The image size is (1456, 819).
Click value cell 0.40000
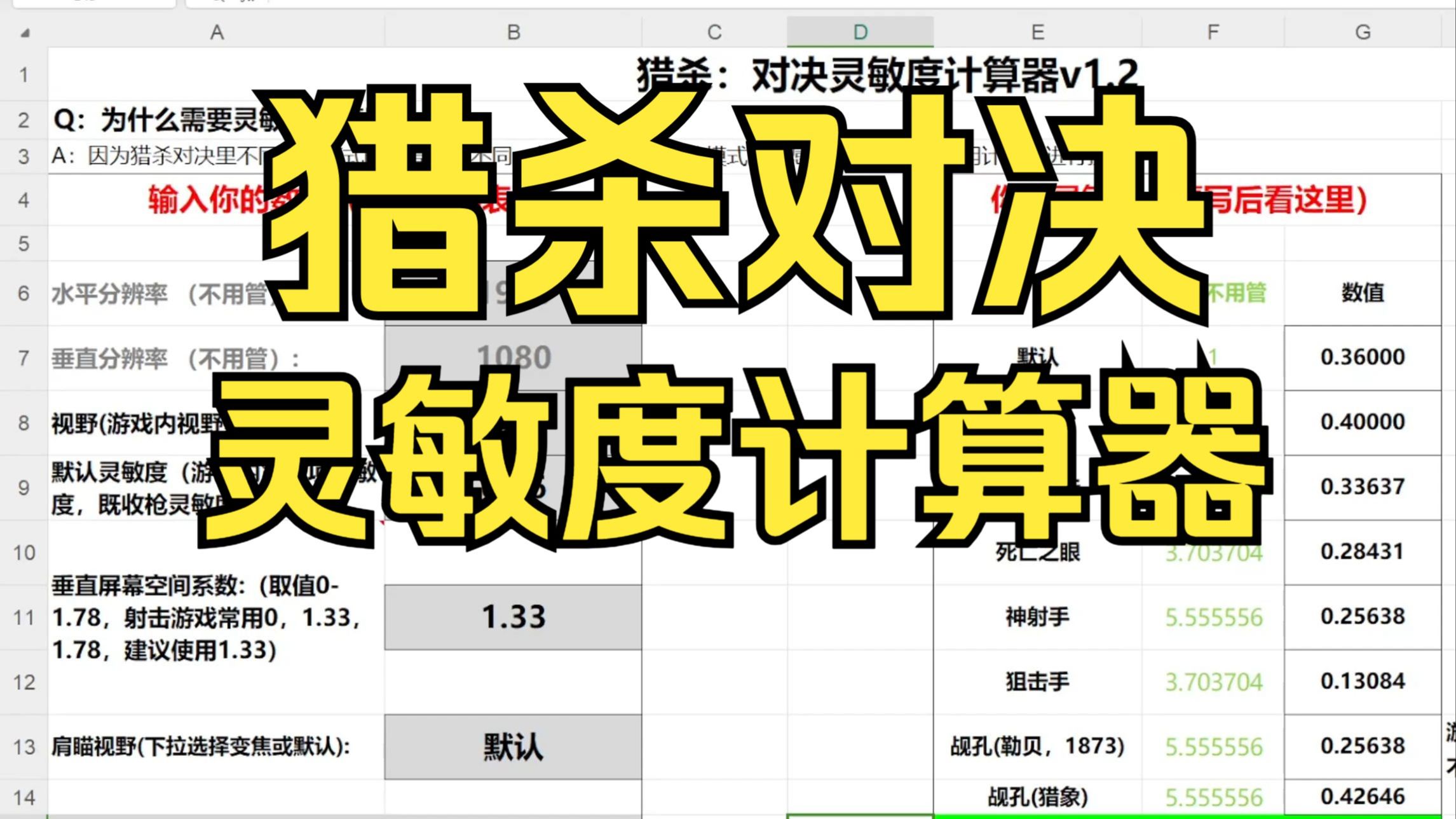(x=1363, y=423)
